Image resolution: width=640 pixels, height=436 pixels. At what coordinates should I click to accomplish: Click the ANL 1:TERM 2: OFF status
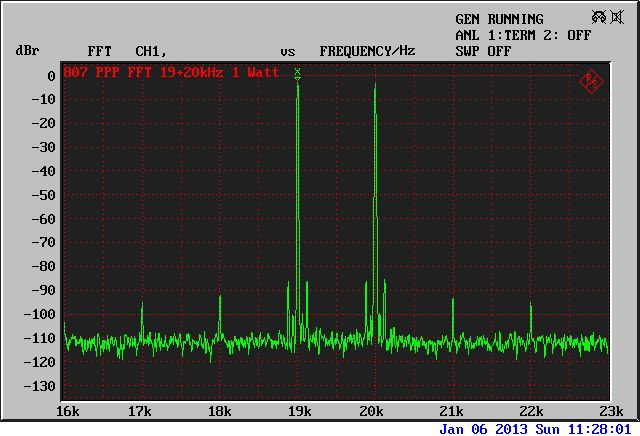pyautogui.click(x=522, y=34)
